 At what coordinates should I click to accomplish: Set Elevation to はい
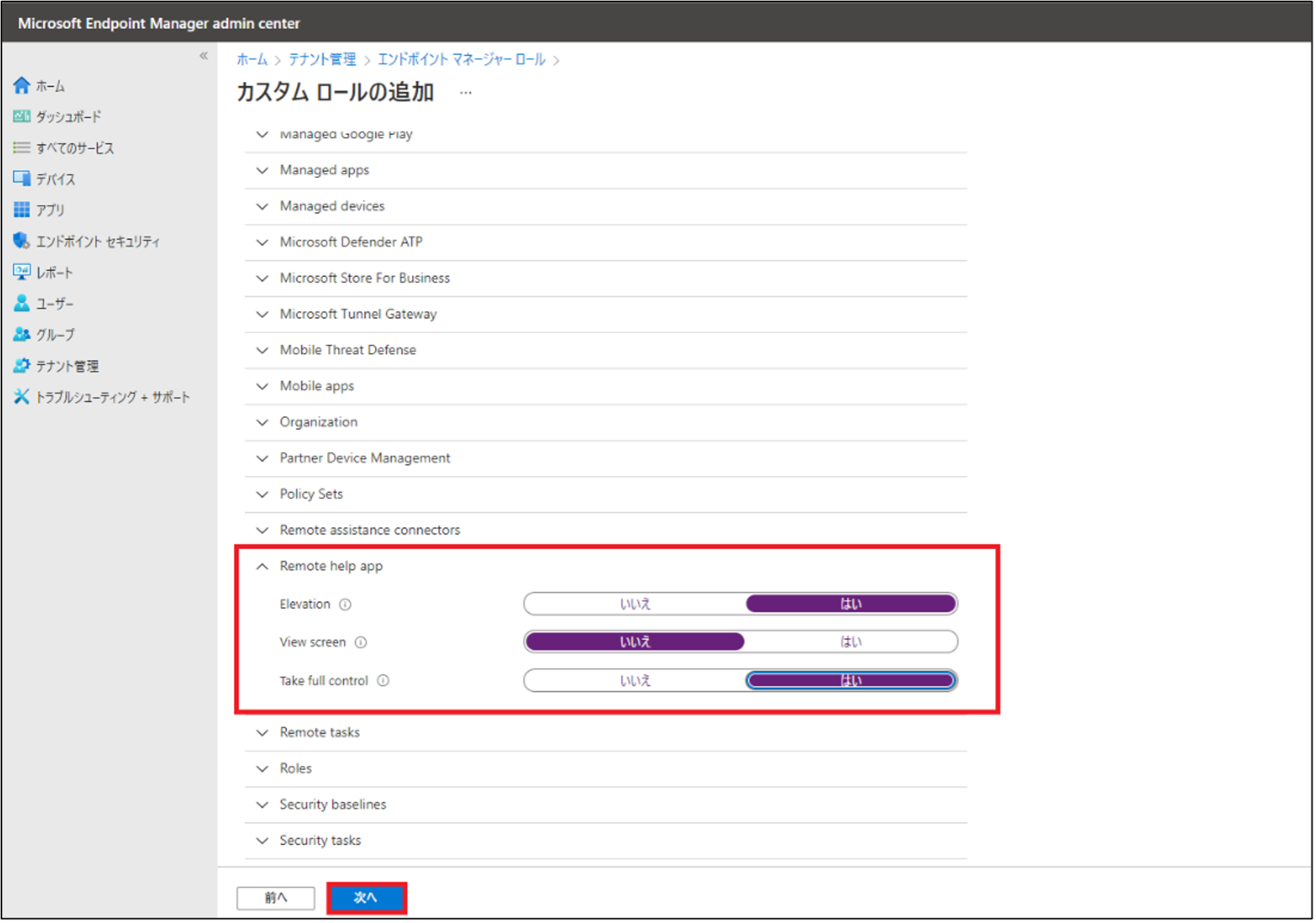pos(850,604)
